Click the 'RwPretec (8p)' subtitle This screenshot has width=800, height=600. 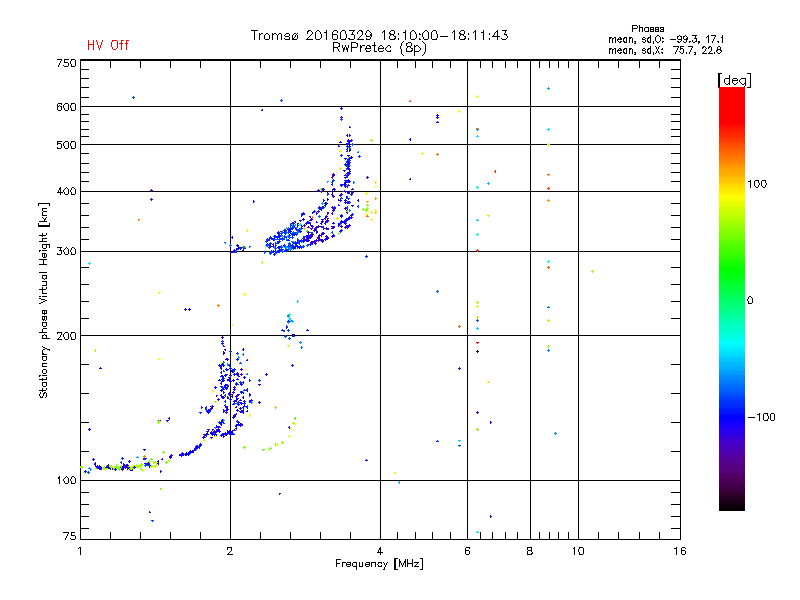[379, 48]
